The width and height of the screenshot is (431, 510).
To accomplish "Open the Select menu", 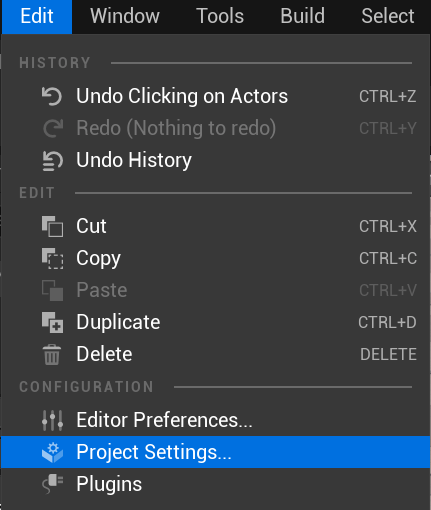I will tap(388, 16).
